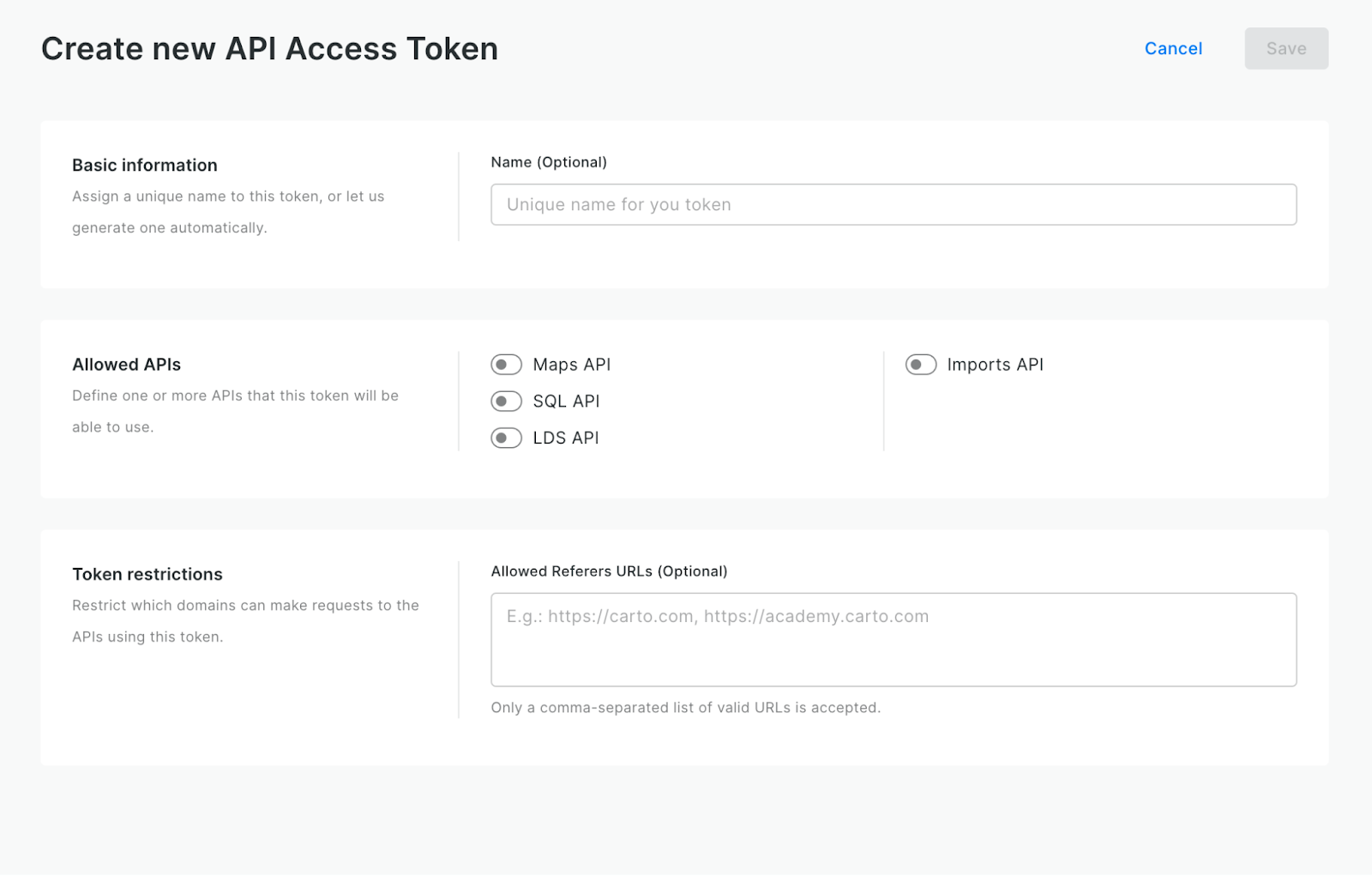Click the SQL API label text

pyautogui.click(x=566, y=401)
